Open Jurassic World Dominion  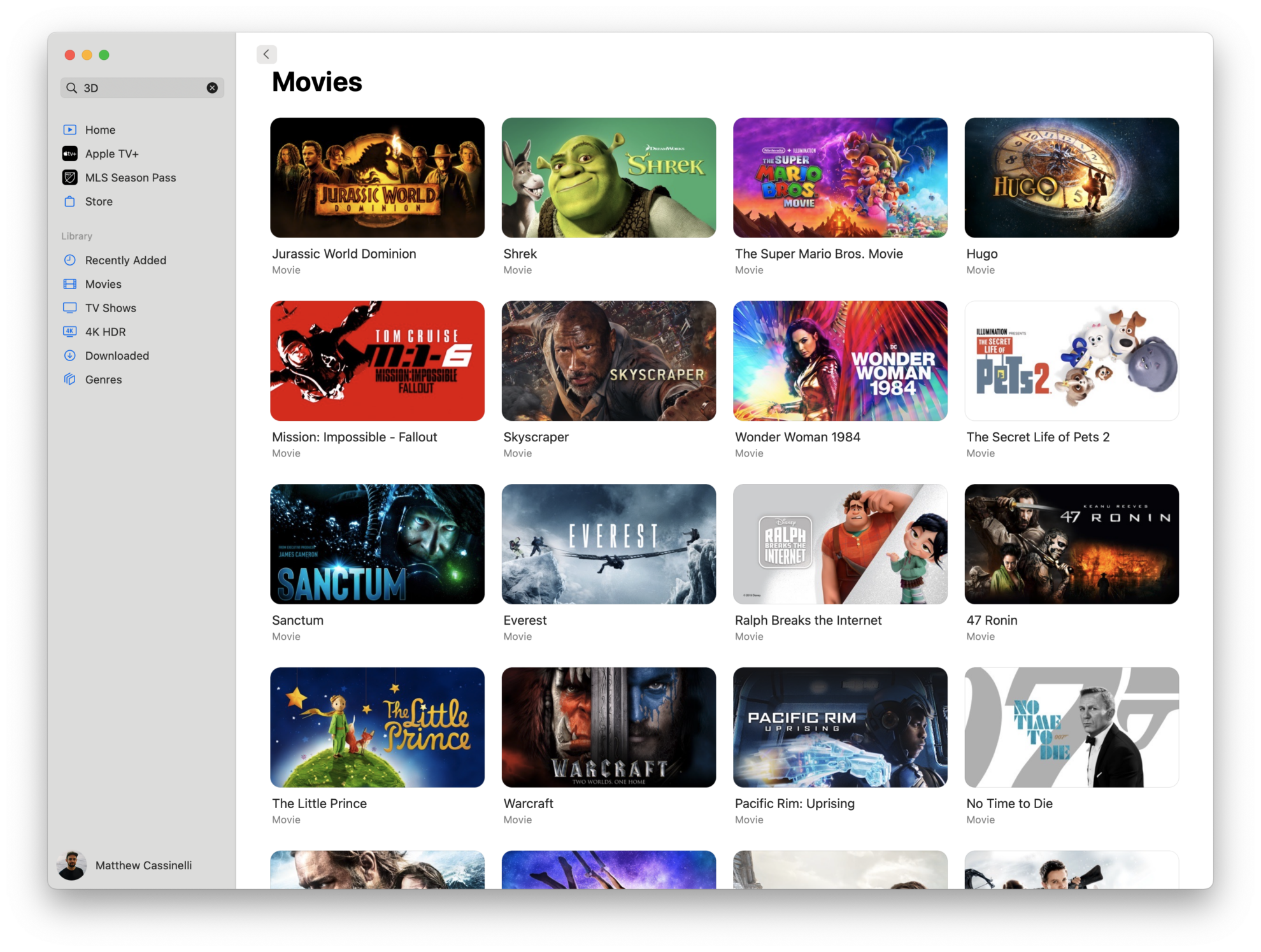click(x=377, y=177)
